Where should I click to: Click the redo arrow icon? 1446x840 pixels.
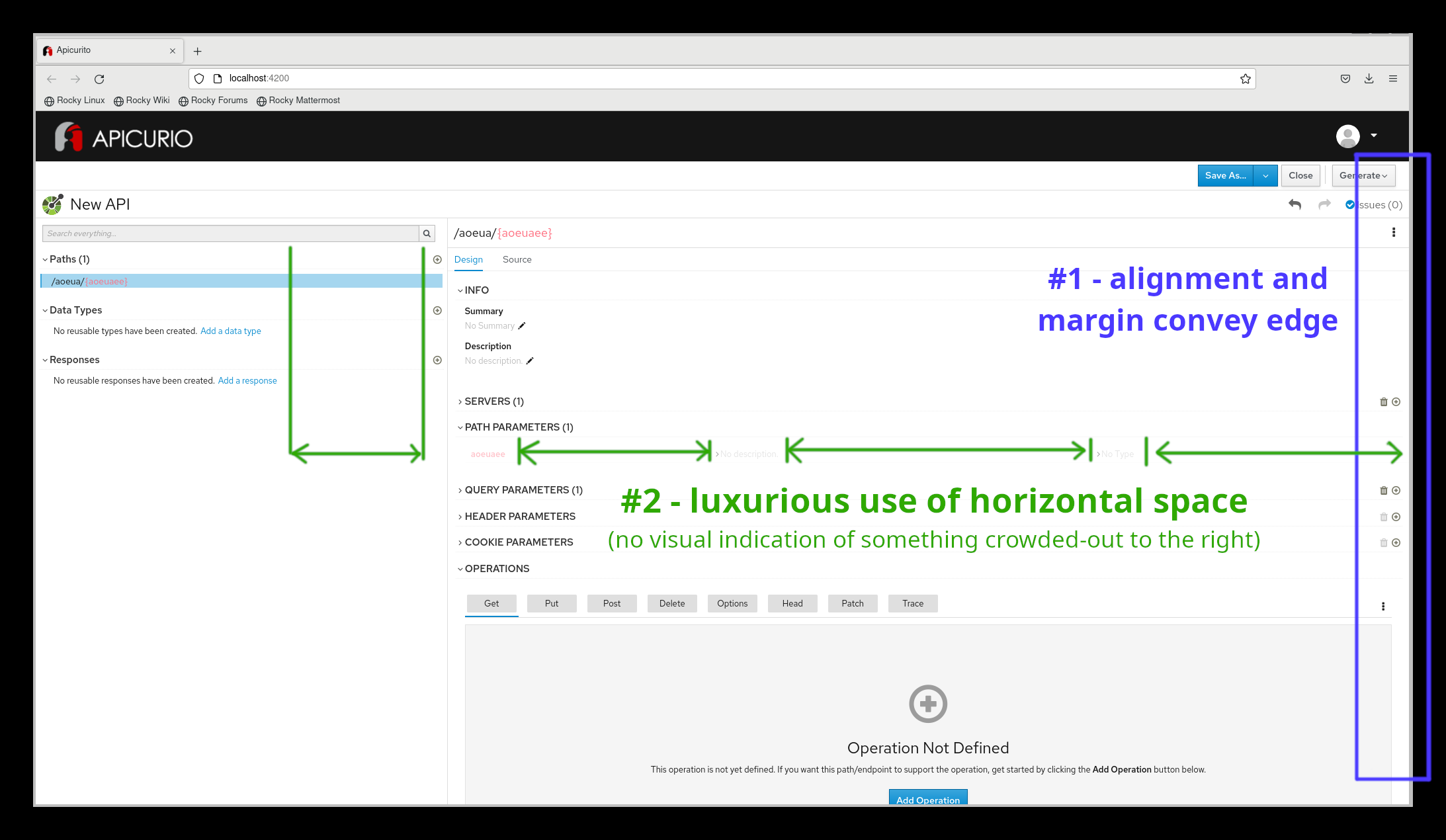[x=1324, y=204]
